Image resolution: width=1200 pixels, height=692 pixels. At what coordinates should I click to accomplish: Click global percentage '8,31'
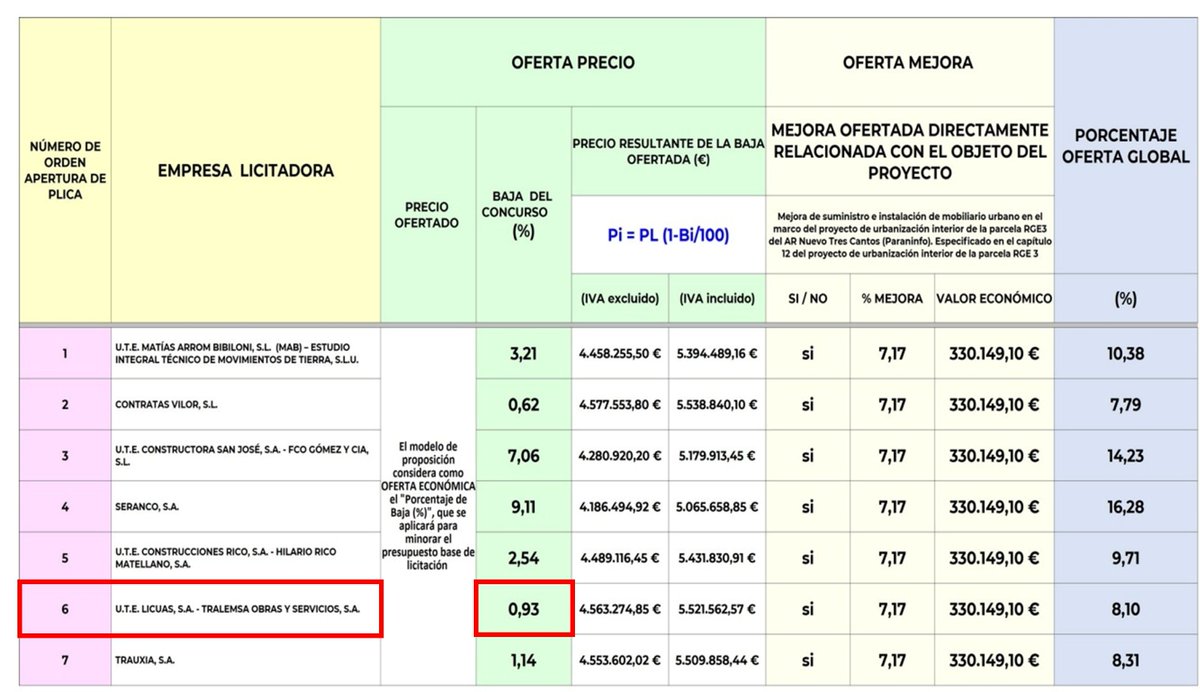(1125, 660)
